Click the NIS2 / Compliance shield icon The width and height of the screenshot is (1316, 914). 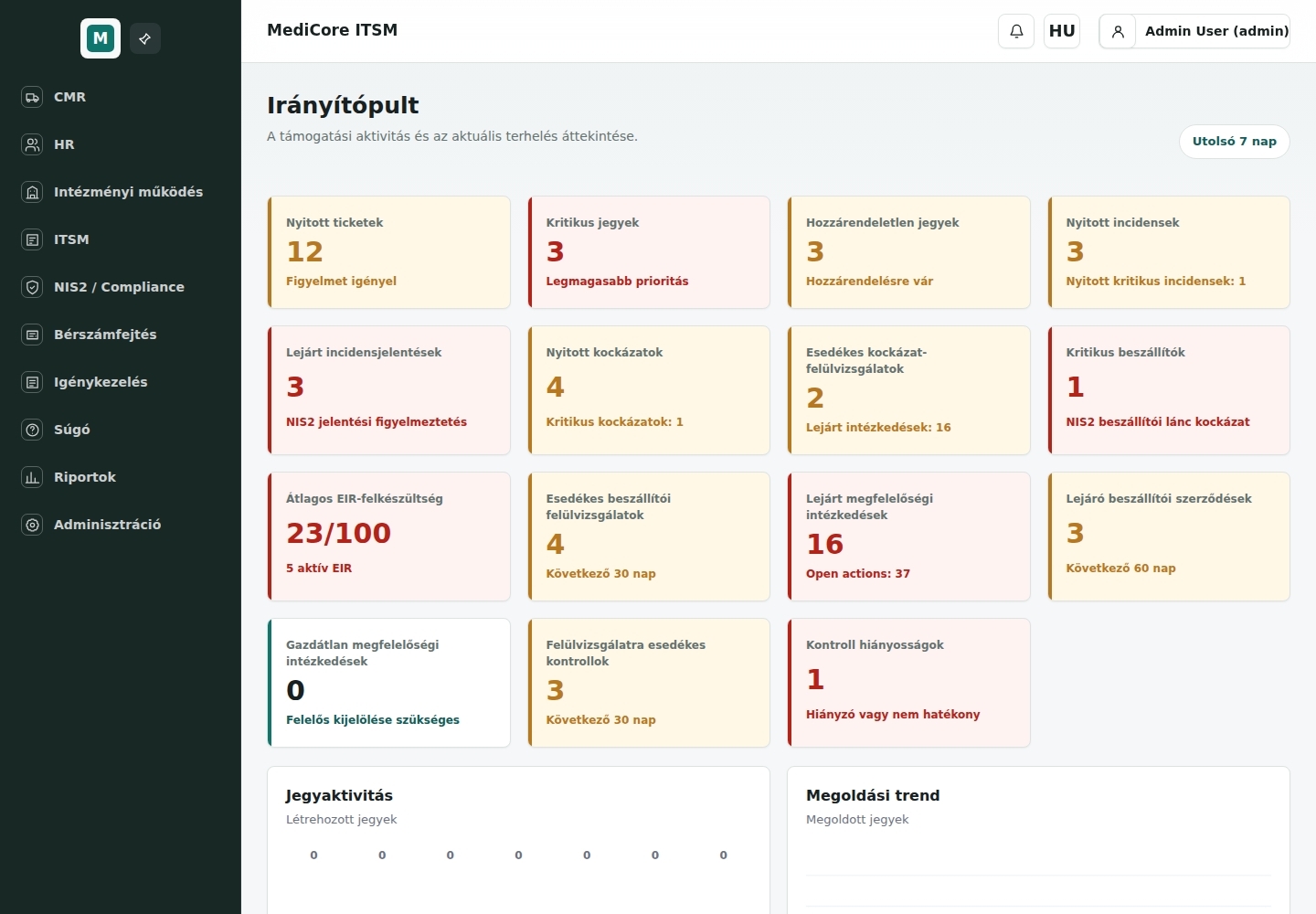pos(32,287)
